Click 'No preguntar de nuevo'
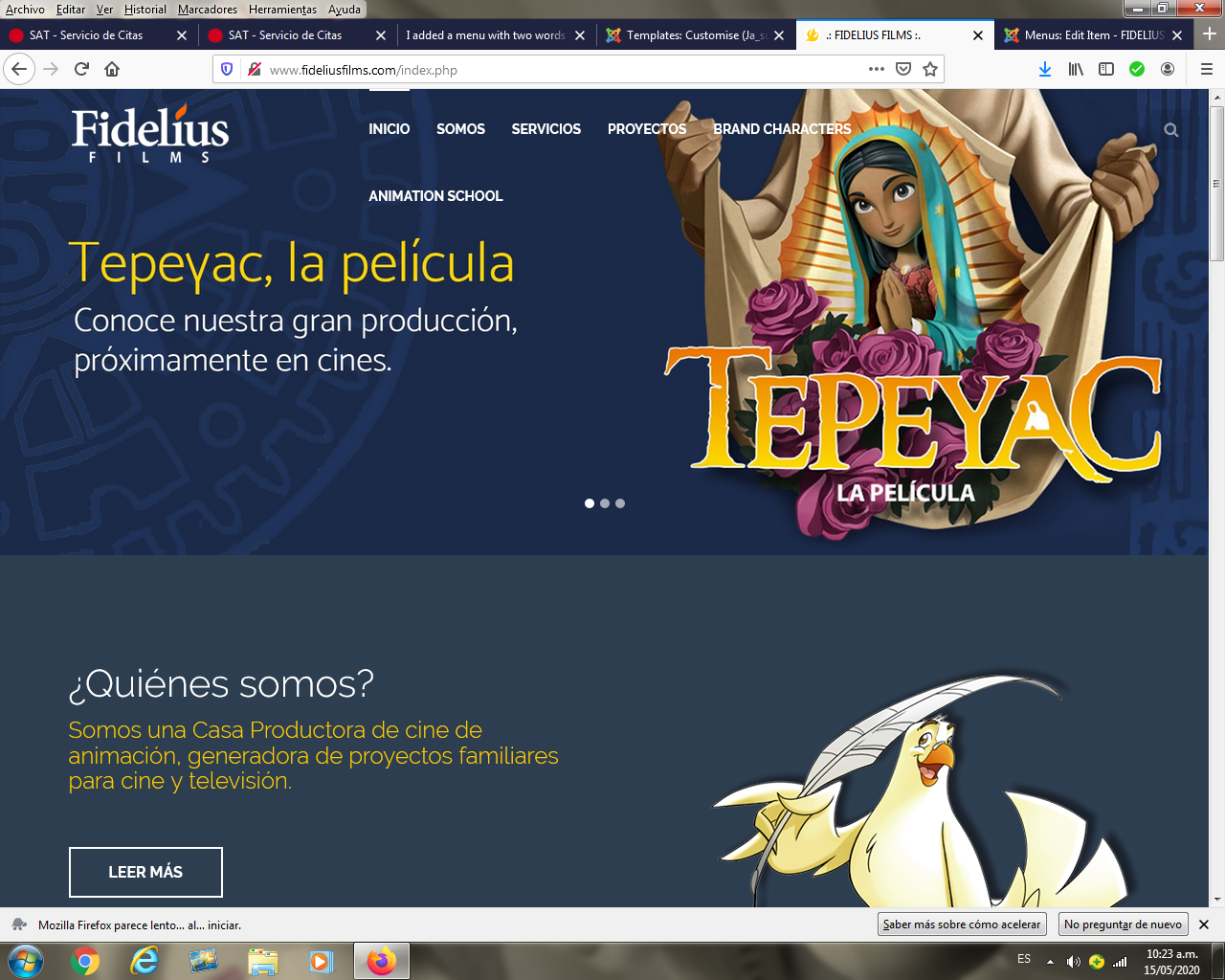Viewport: 1225px width, 980px height. coord(1123,924)
